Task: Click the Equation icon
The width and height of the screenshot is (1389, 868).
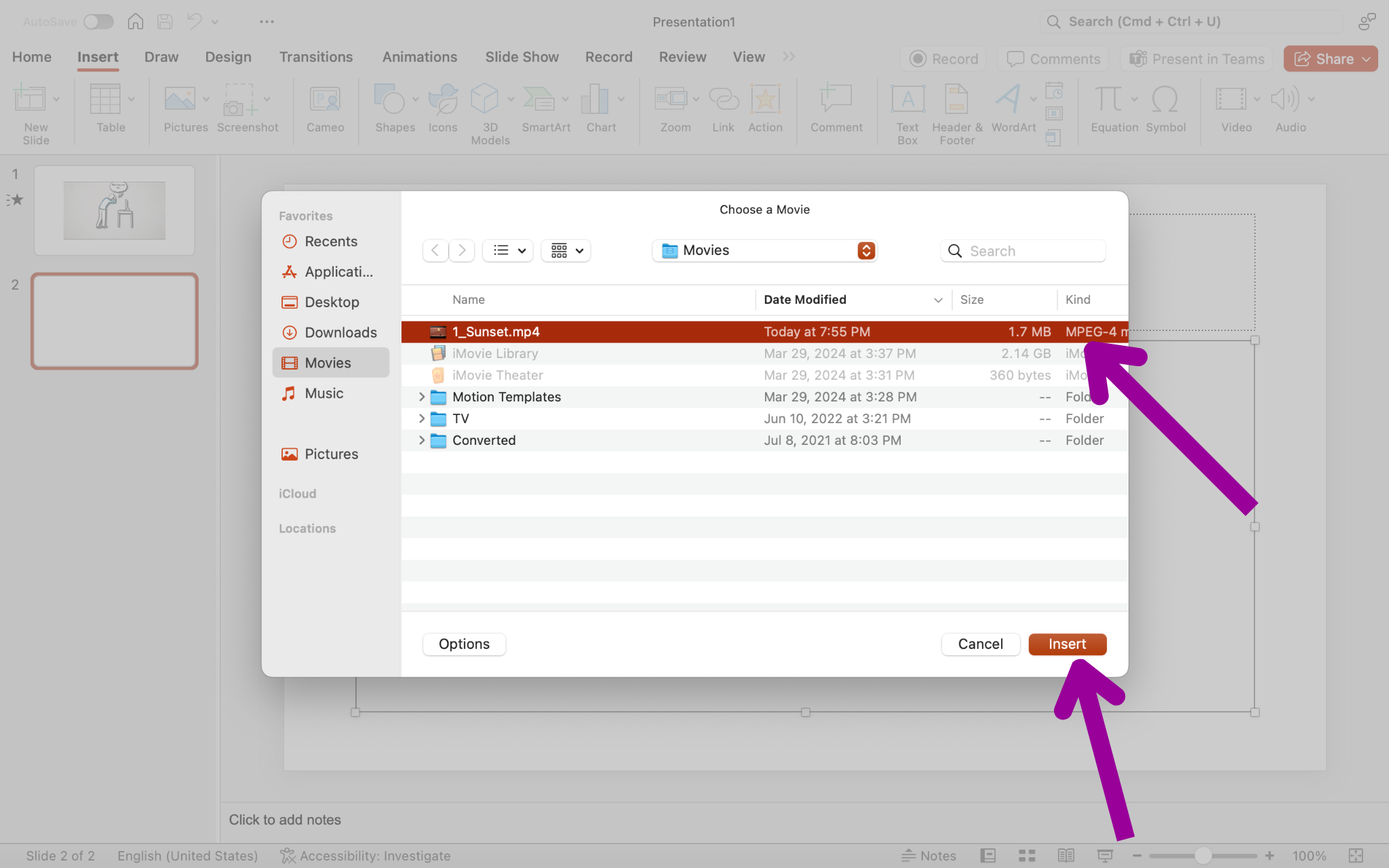Action: point(1109,100)
